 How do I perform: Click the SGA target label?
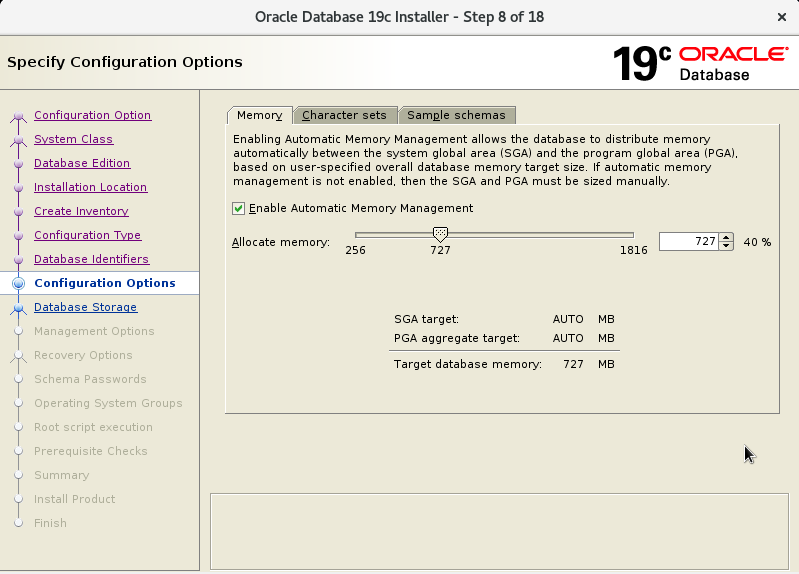[x=427, y=319]
